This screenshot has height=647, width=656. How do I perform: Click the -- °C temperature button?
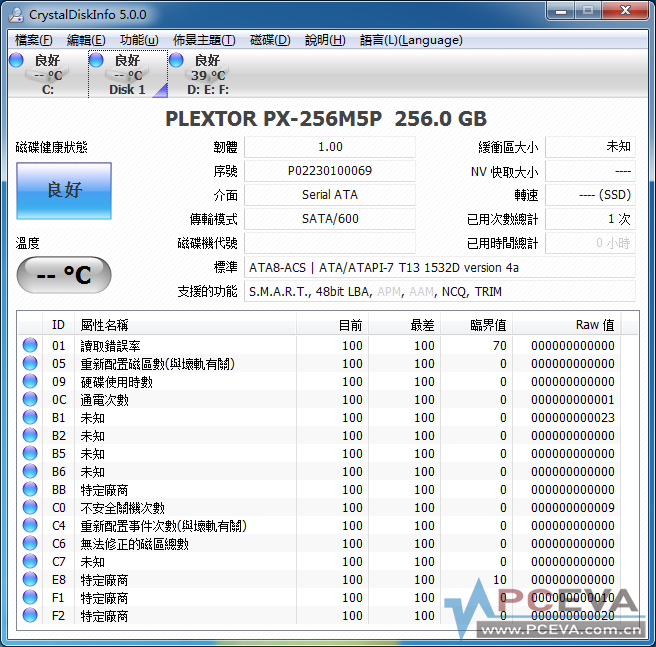pyautogui.click(x=64, y=275)
